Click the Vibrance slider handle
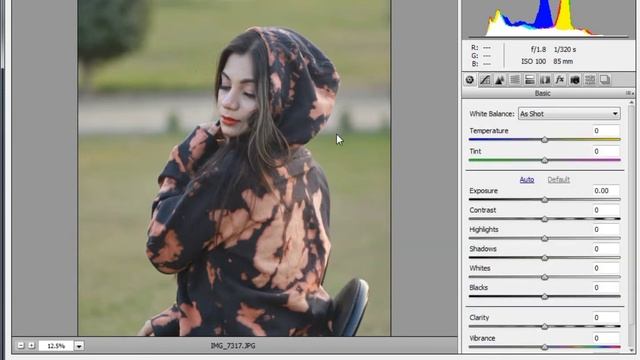The width and height of the screenshot is (640, 360). [544, 347]
